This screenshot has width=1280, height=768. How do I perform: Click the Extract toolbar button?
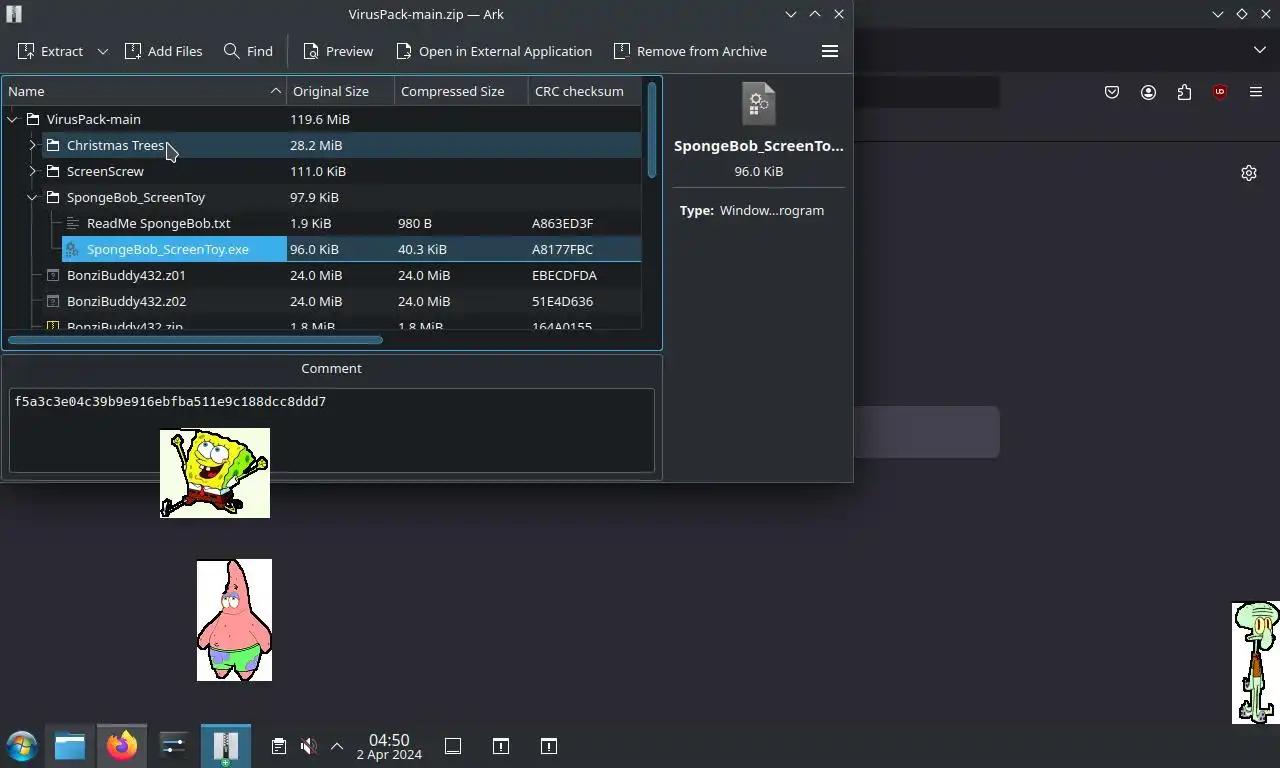(x=49, y=51)
